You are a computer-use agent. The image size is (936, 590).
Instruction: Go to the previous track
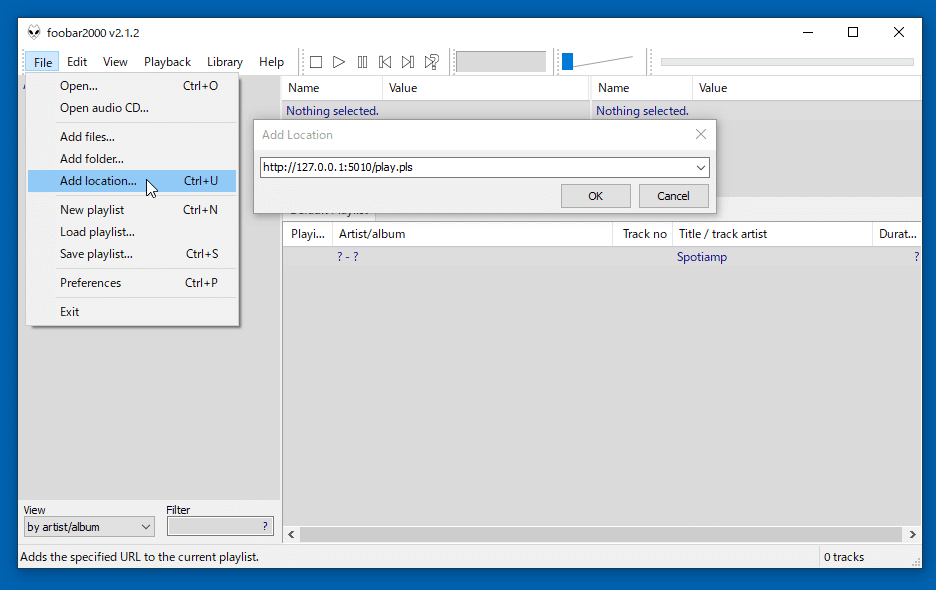(x=385, y=62)
